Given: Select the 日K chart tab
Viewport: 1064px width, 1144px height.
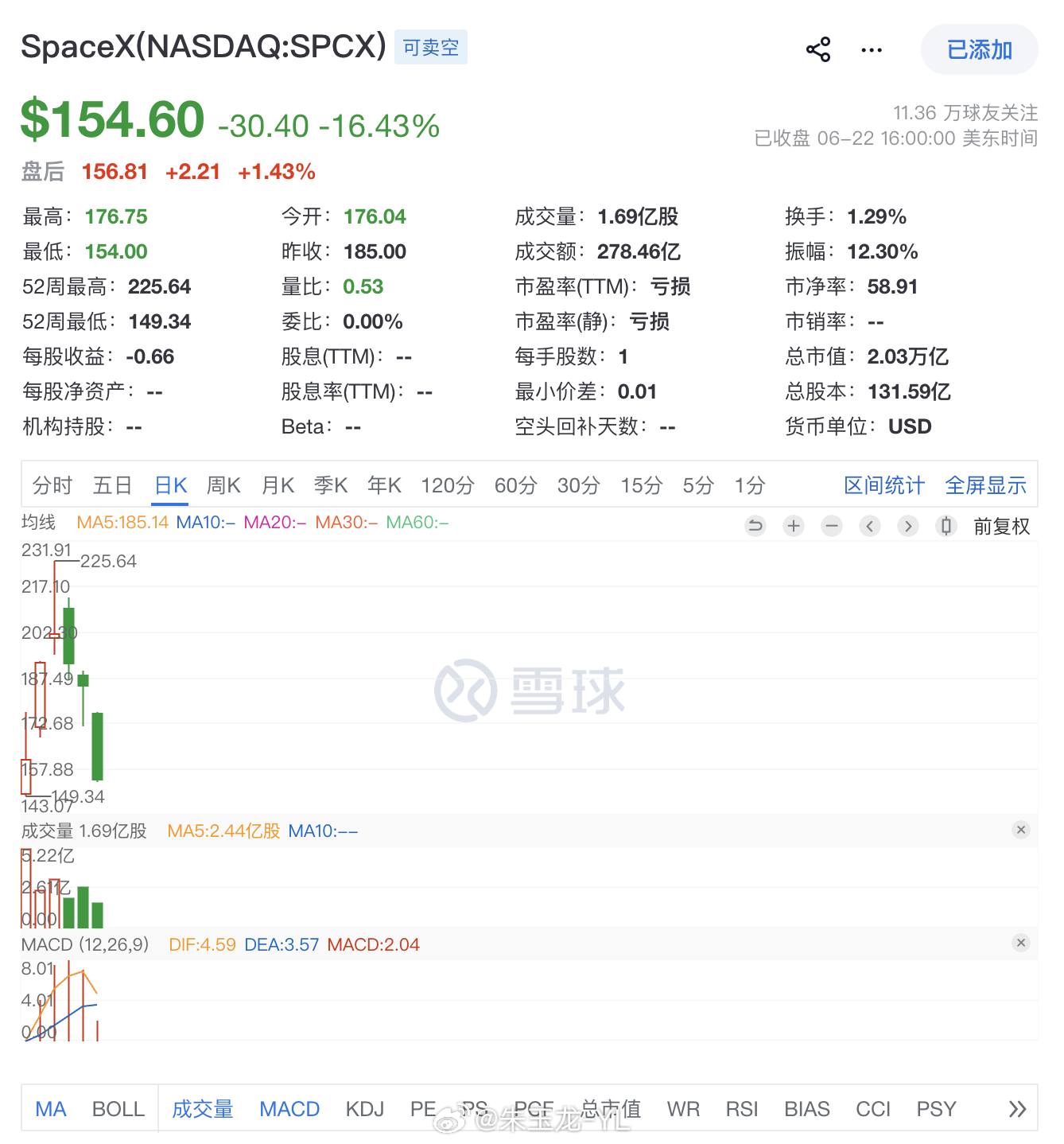Looking at the screenshot, I should (x=170, y=485).
